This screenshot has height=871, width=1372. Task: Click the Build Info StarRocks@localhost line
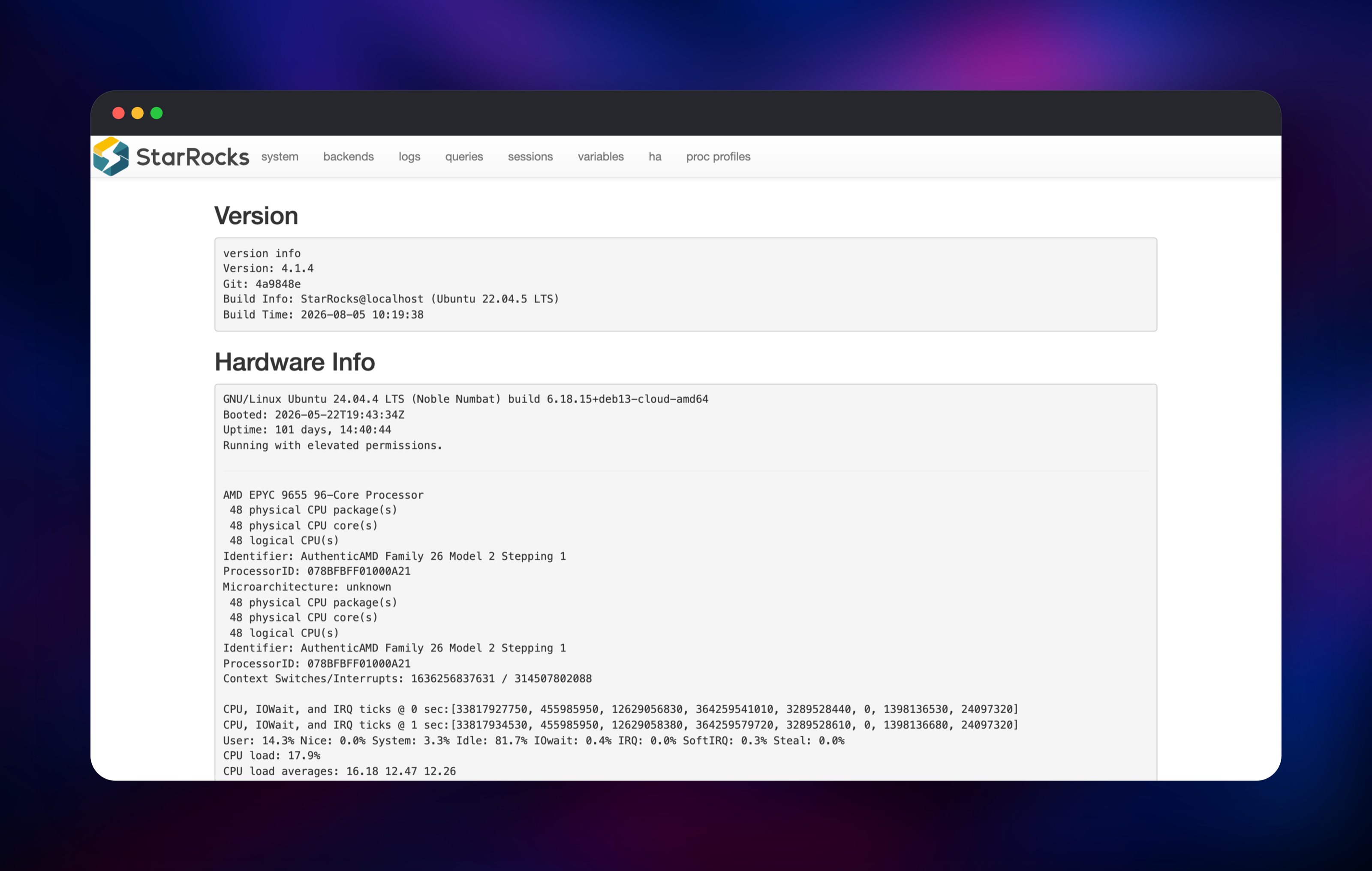pyautogui.click(x=391, y=299)
